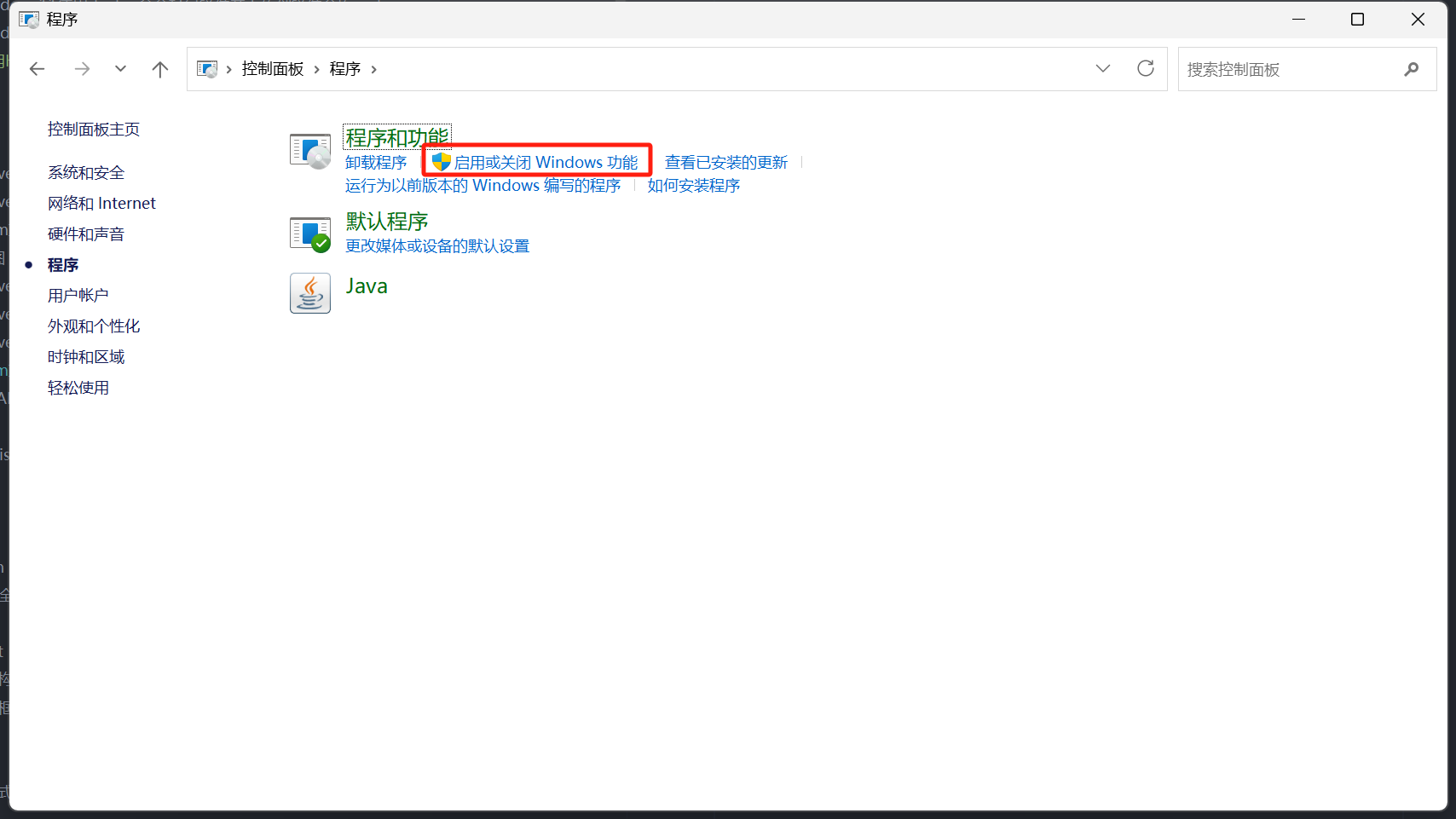Open the address bar history dropdown
This screenshot has width=1456, height=819.
(1102, 69)
